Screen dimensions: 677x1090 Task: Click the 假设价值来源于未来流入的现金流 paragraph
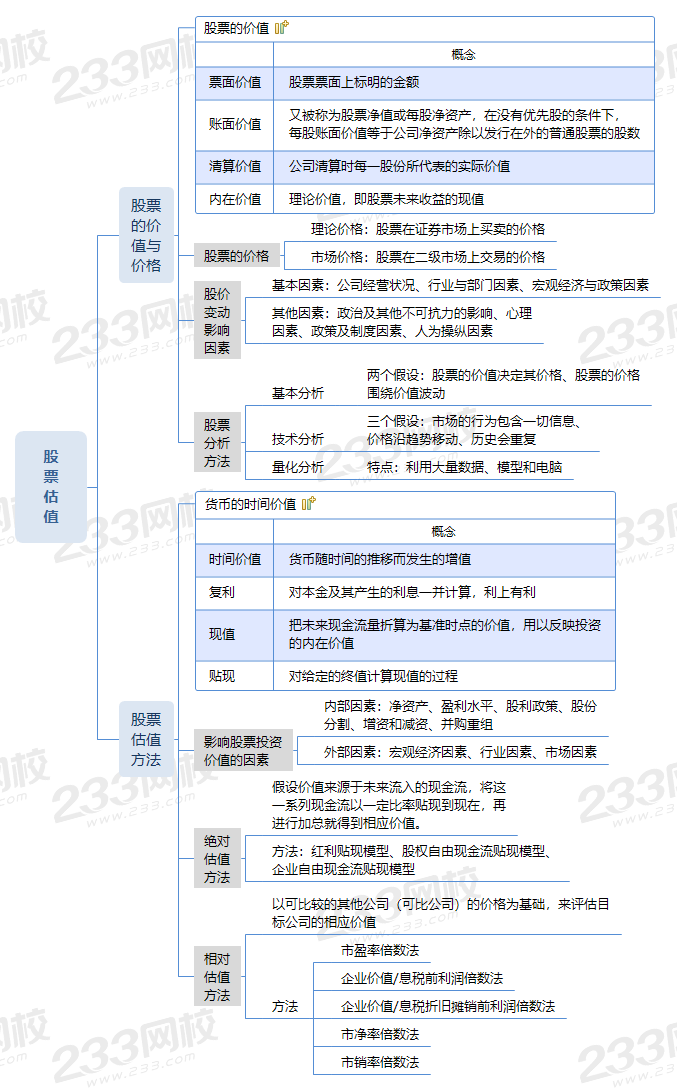point(389,805)
